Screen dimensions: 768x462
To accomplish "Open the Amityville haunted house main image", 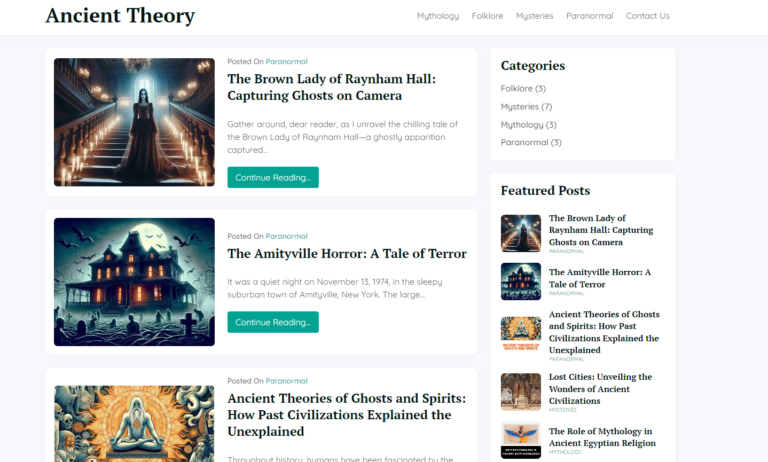I will (134, 282).
